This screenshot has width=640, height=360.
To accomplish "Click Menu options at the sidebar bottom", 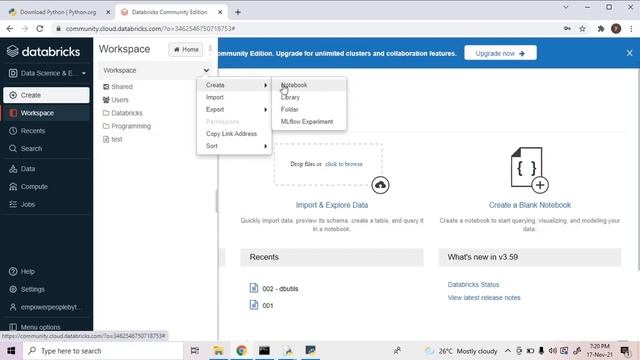I will tap(46, 327).
